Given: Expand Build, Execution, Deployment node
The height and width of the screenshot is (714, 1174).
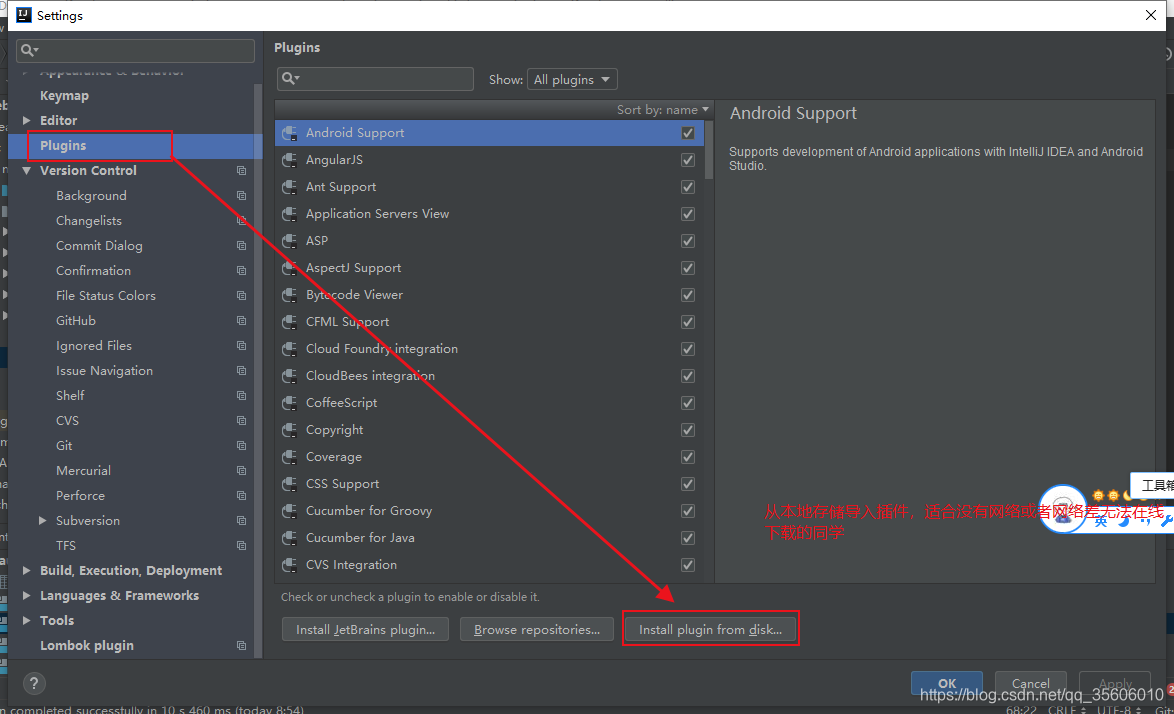Looking at the screenshot, I should 27,570.
